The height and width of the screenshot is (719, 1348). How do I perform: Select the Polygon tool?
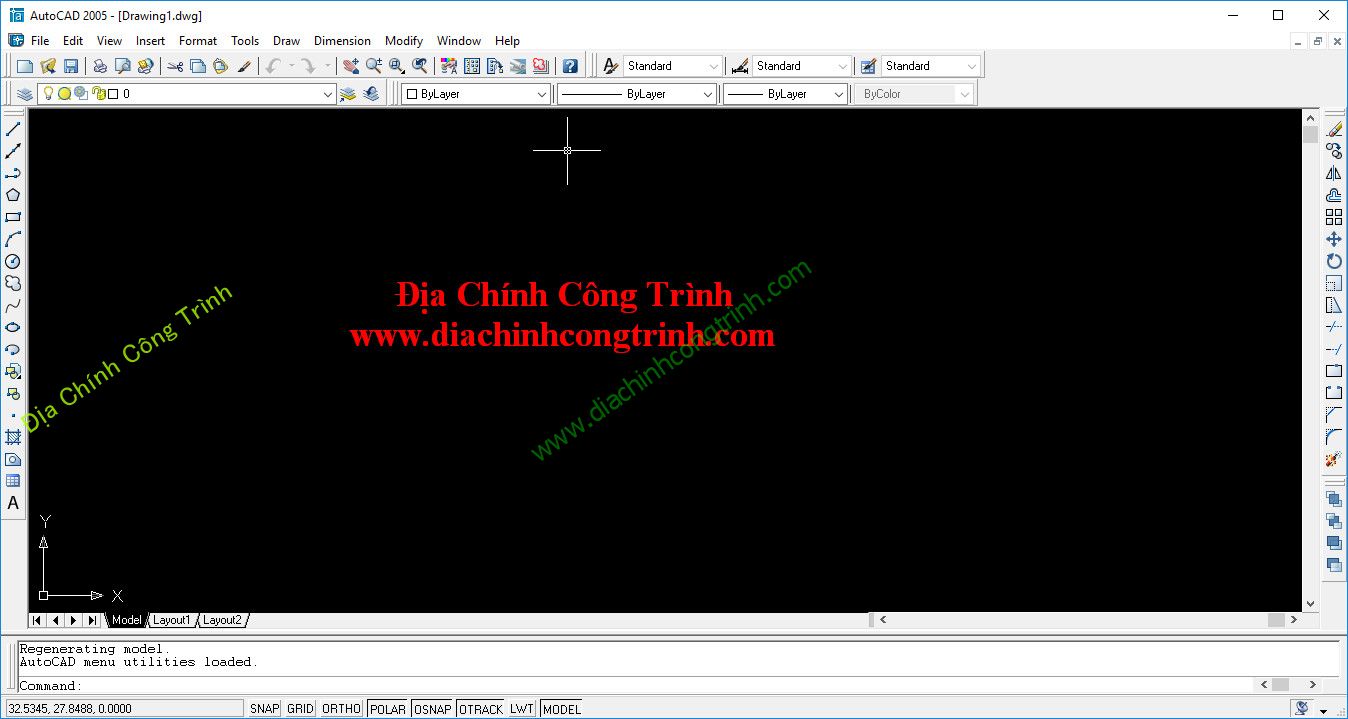(13, 195)
